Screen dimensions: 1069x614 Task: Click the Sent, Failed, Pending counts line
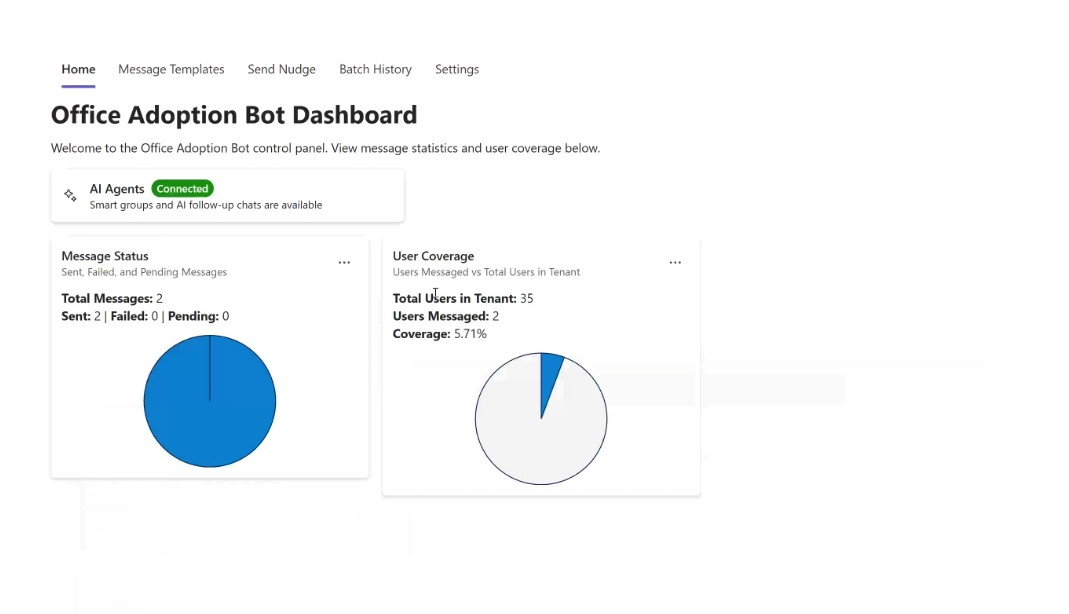[145, 316]
